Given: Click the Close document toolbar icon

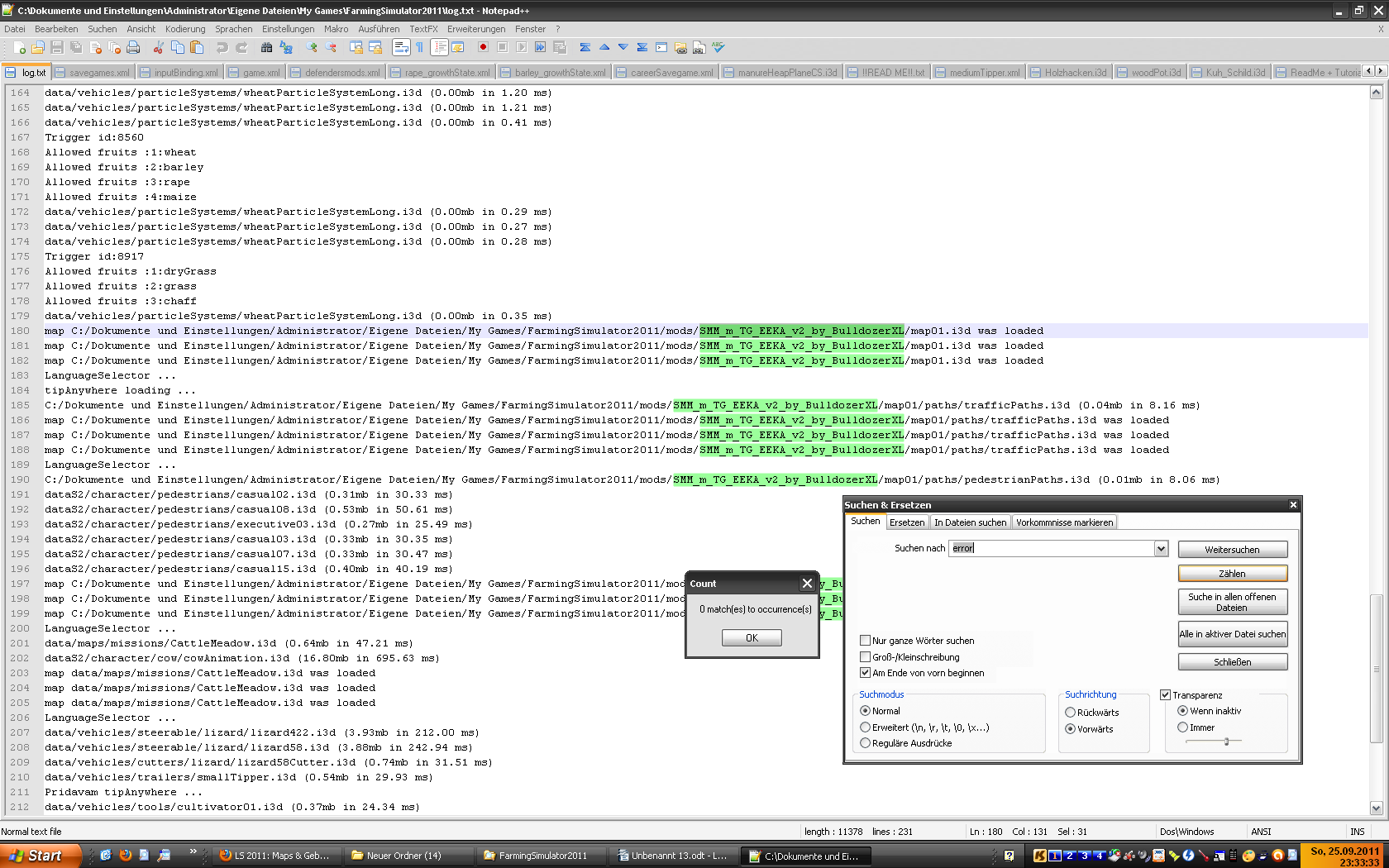Looking at the screenshot, I should [95, 48].
